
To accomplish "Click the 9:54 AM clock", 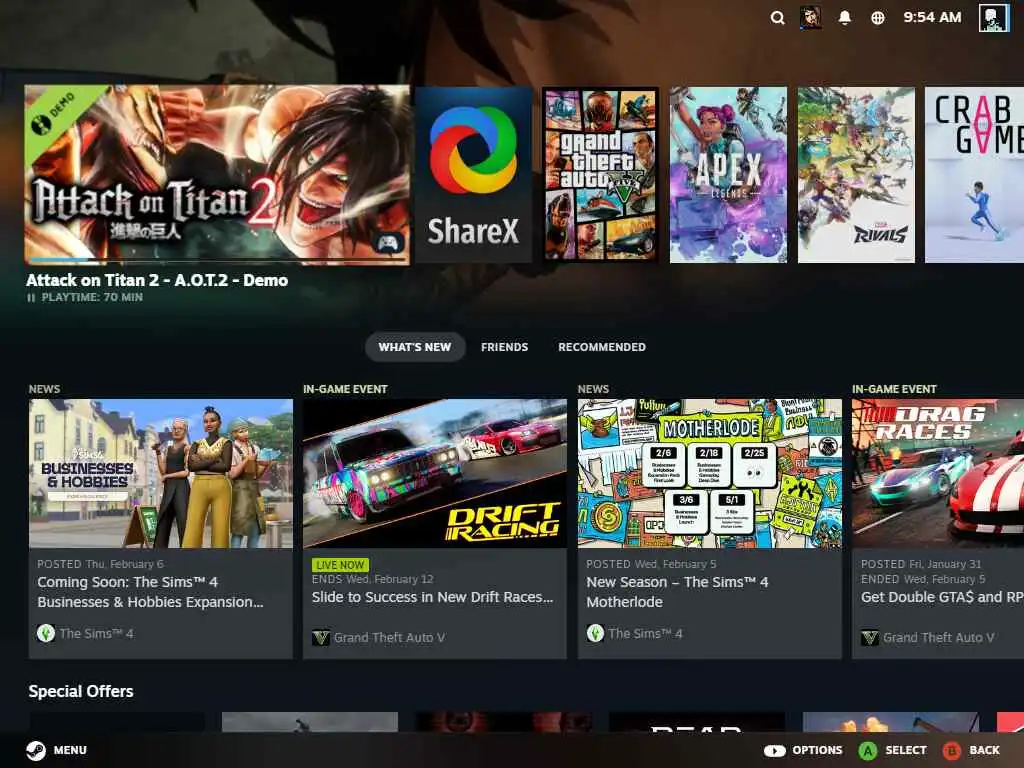I will (x=932, y=18).
